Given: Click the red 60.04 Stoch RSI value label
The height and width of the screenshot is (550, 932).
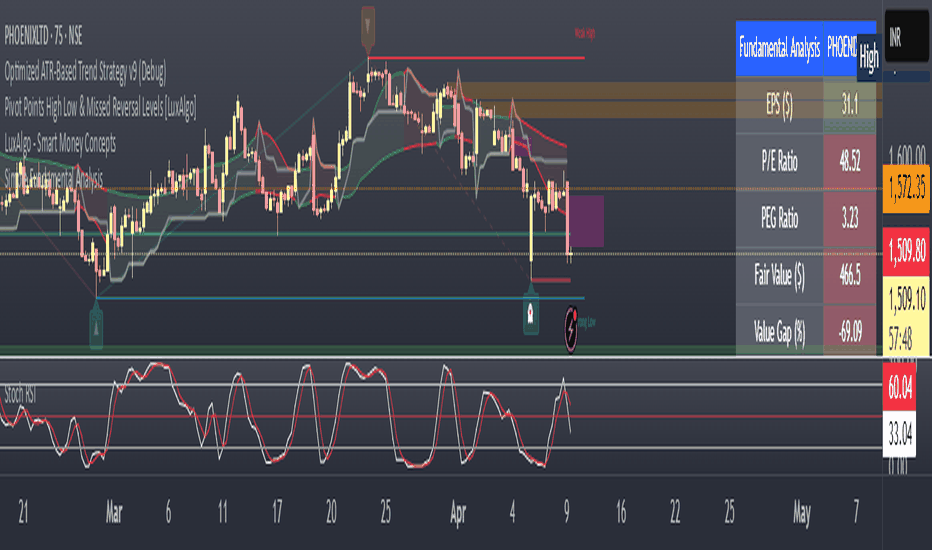Looking at the screenshot, I should click(x=900, y=387).
